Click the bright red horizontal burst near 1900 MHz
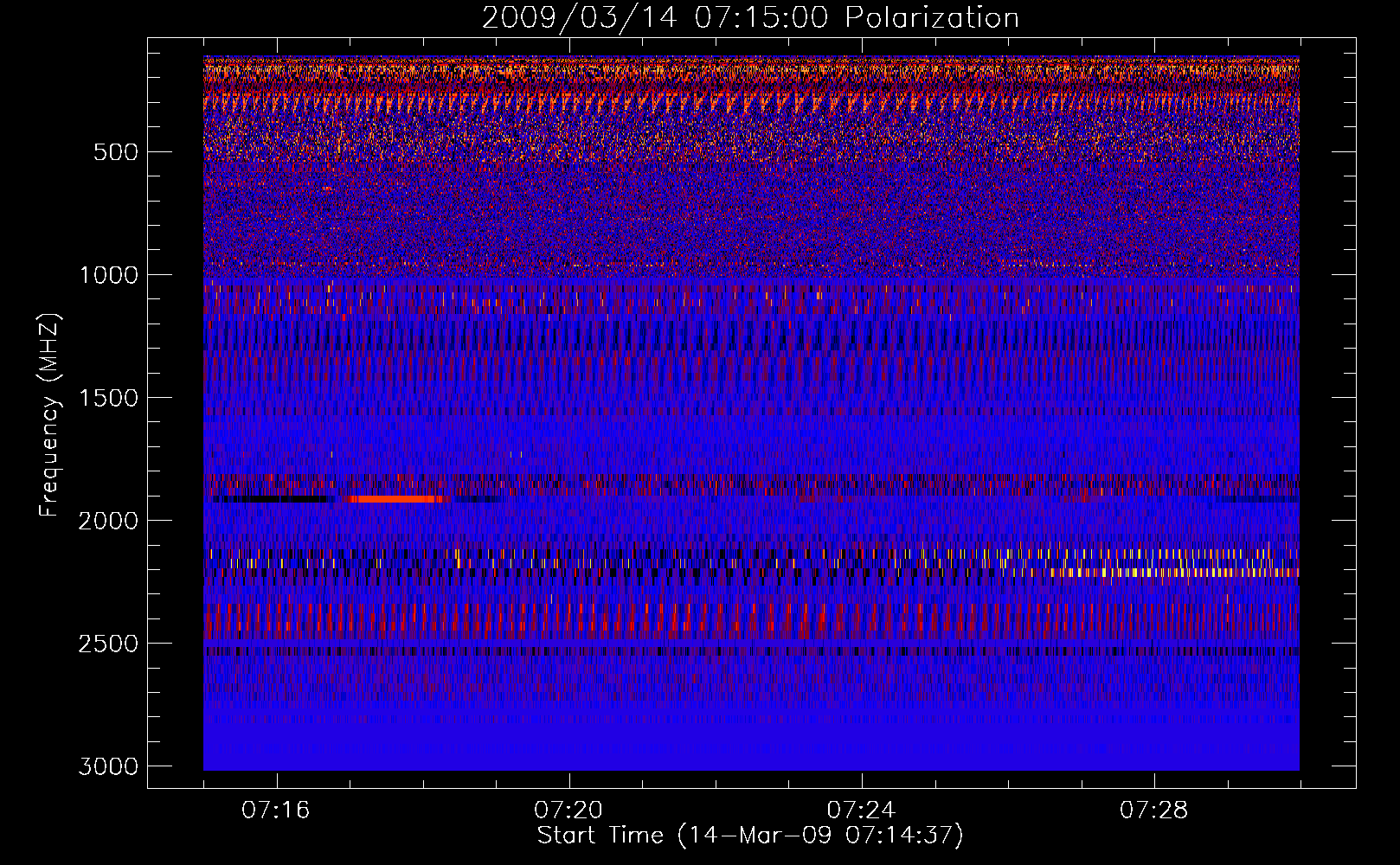 pos(399,499)
